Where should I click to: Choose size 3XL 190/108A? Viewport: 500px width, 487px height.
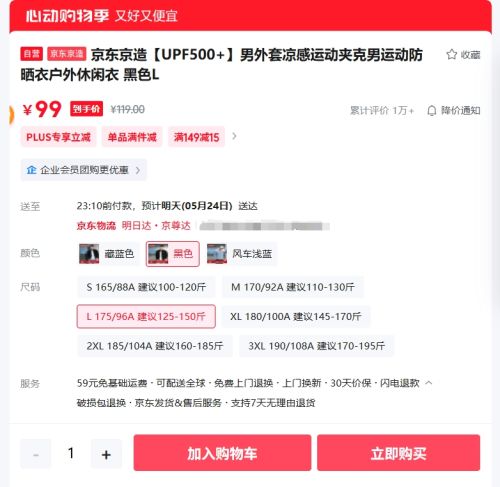click(316, 346)
